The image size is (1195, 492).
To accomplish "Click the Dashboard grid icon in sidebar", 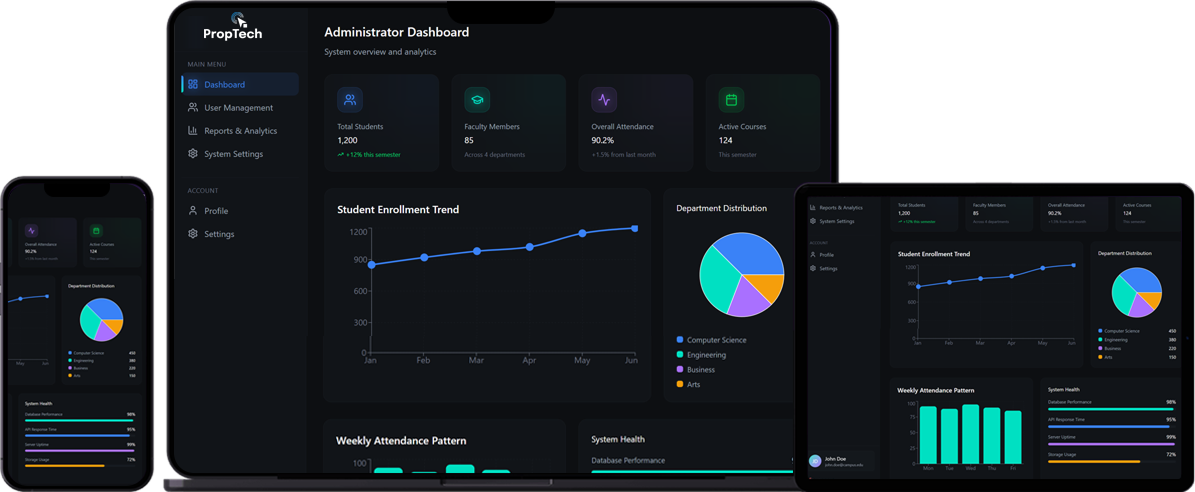I will (x=193, y=85).
